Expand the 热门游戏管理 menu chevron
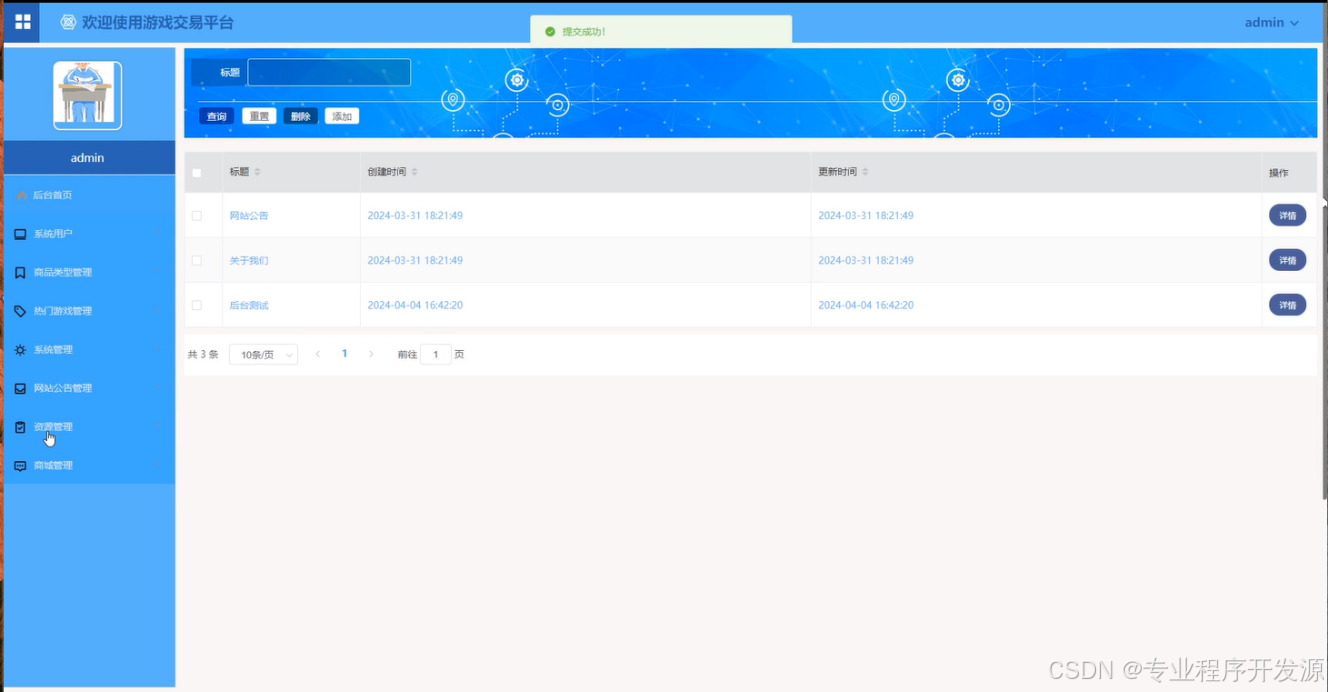Viewport: 1328px width, 692px height. (157, 311)
